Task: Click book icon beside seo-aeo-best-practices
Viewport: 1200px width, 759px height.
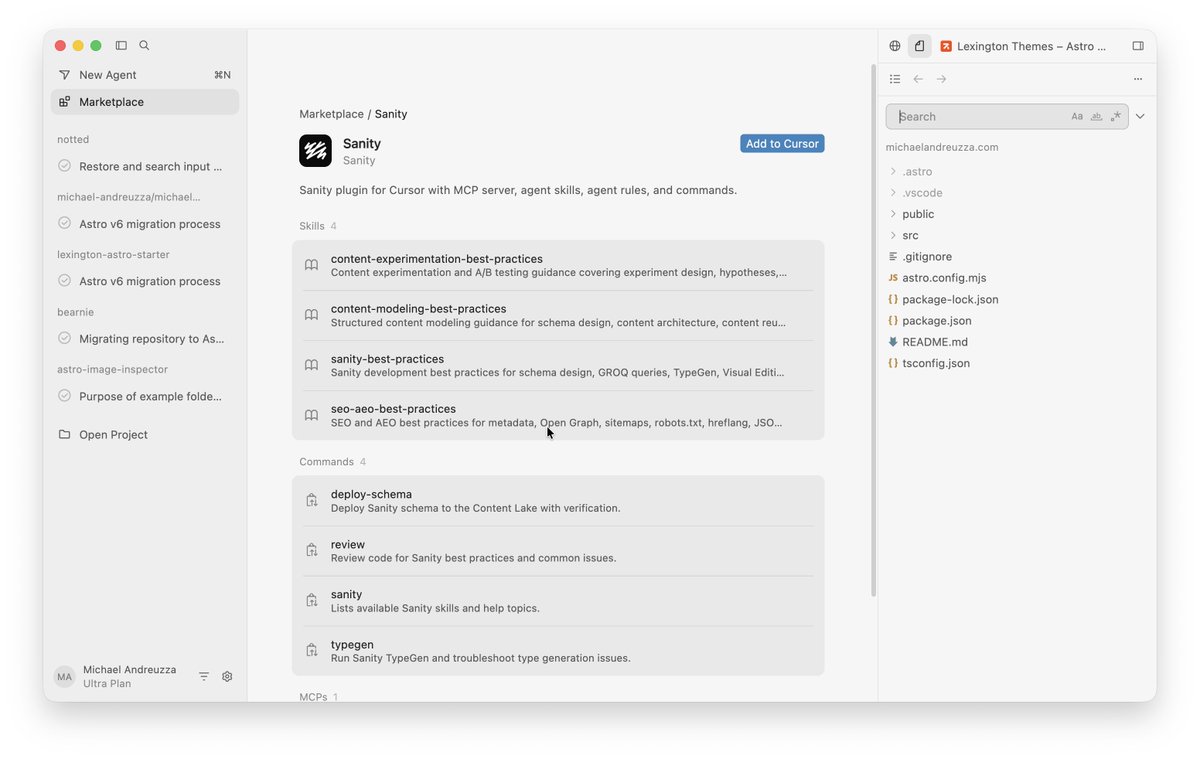Action: pos(311,415)
